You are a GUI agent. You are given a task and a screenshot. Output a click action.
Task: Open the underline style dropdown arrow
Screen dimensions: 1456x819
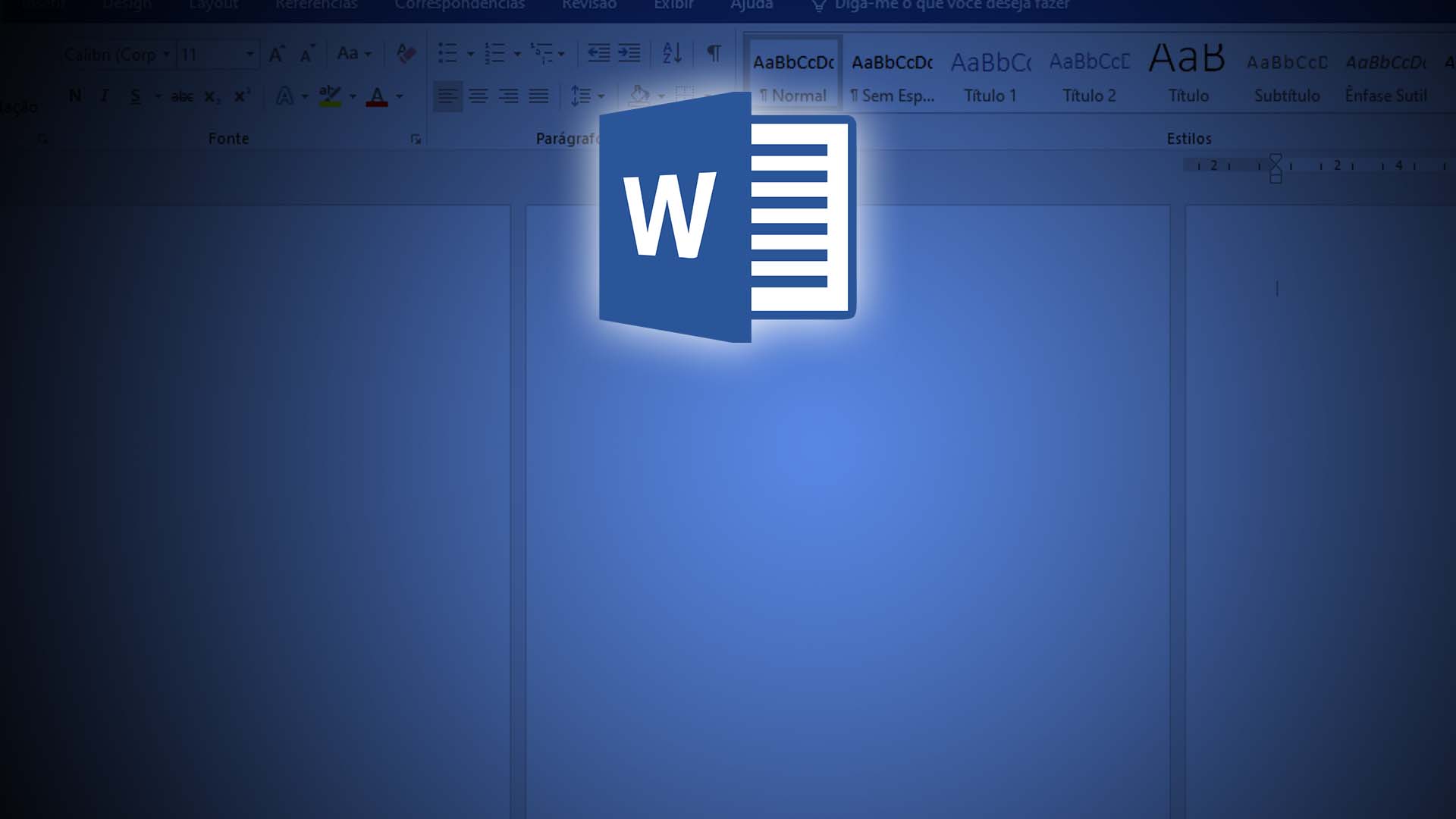click(158, 96)
